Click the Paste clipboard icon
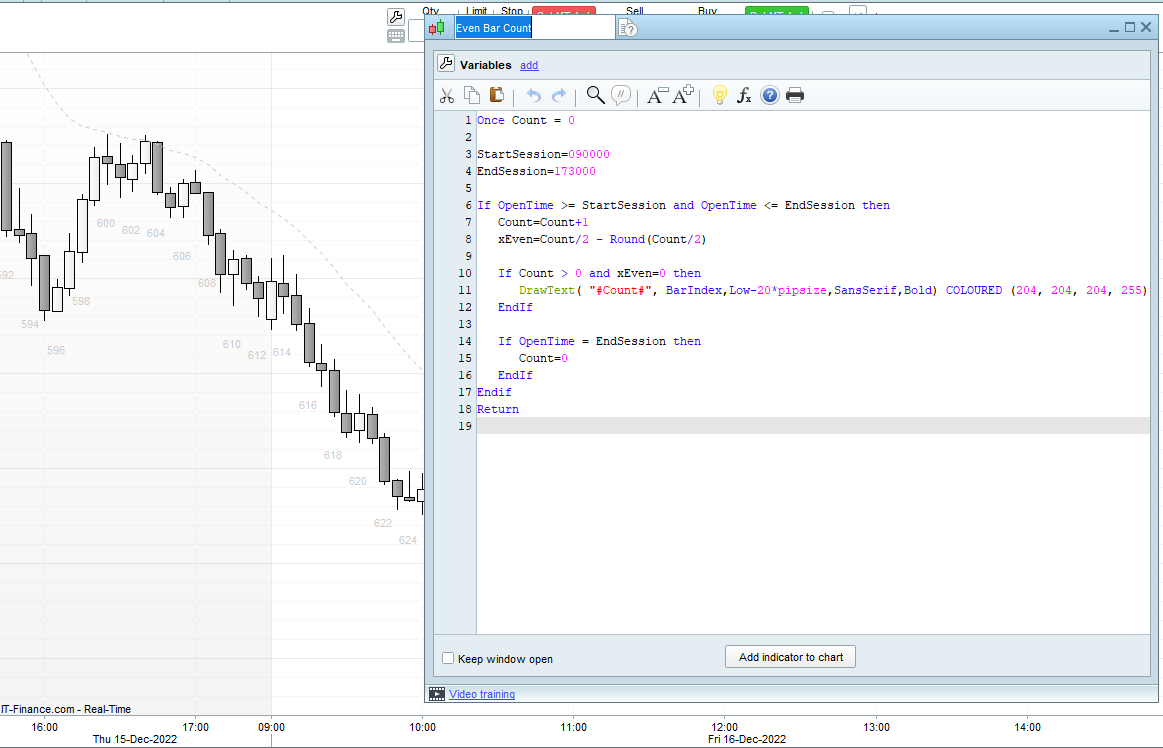Screen dimensions: 1163x748 tap(496, 96)
